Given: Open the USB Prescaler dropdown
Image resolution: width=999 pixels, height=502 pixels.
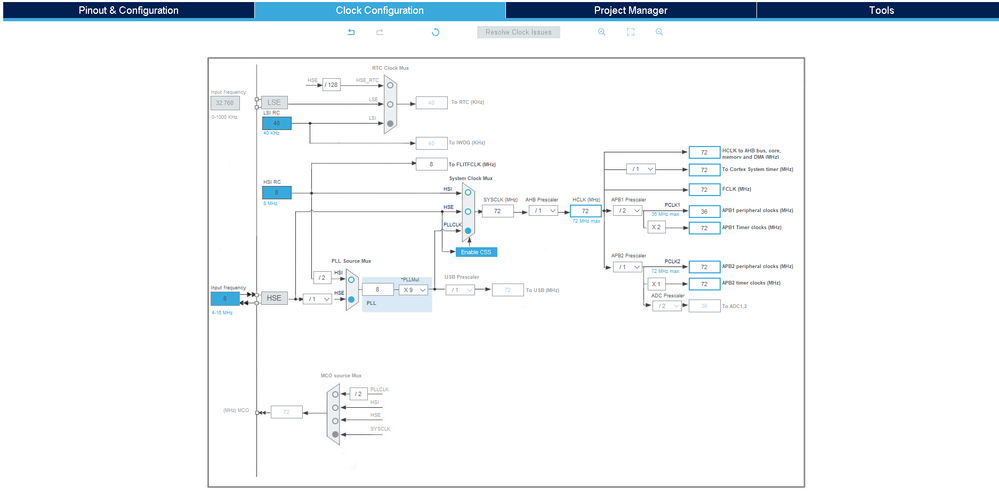Looking at the screenshot, I should pyautogui.click(x=460, y=290).
